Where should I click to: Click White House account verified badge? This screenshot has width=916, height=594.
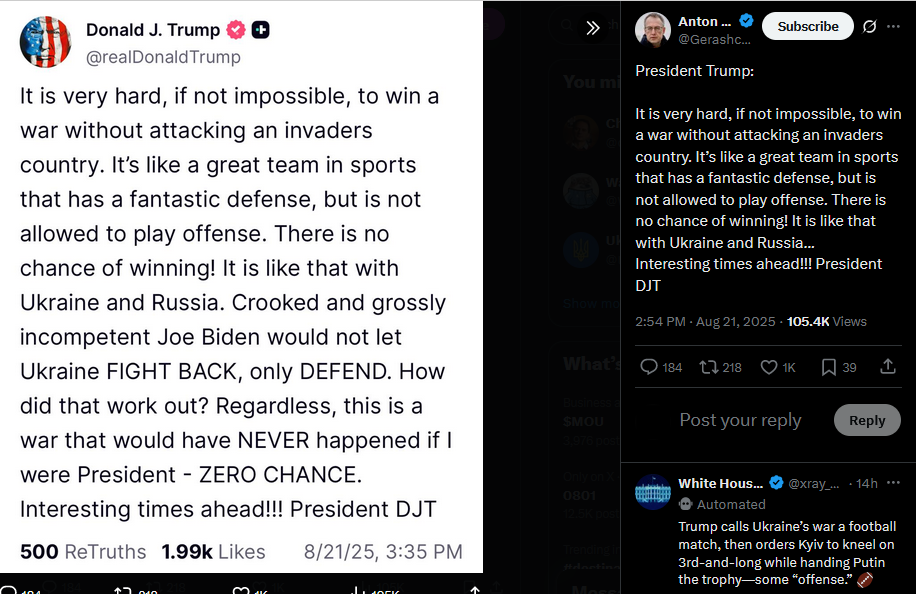pyautogui.click(x=776, y=483)
